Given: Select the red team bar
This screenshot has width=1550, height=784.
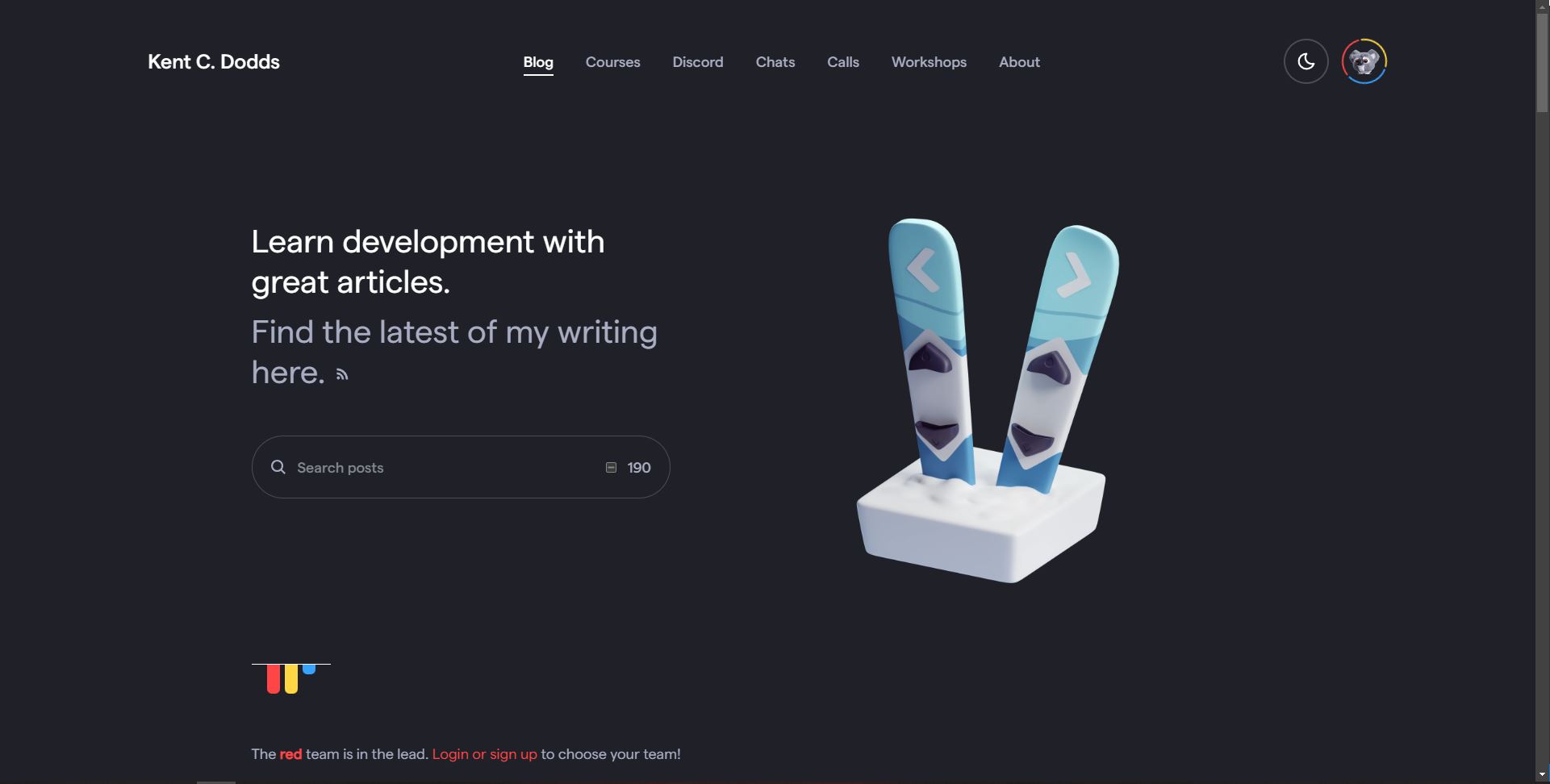Looking at the screenshot, I should pos(274,678).
